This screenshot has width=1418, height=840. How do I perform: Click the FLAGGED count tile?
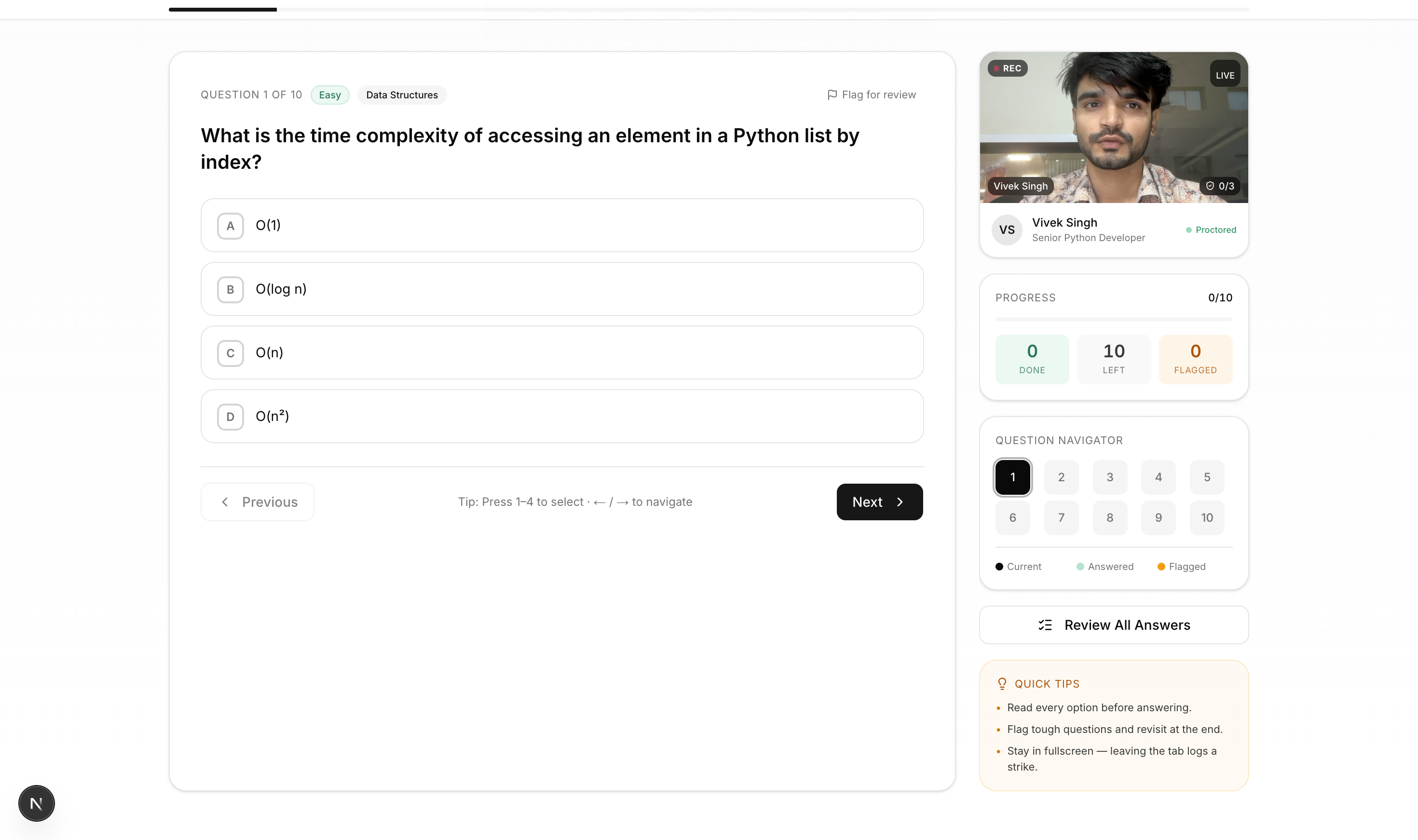pyautogui.click(x=1195, y=359)
